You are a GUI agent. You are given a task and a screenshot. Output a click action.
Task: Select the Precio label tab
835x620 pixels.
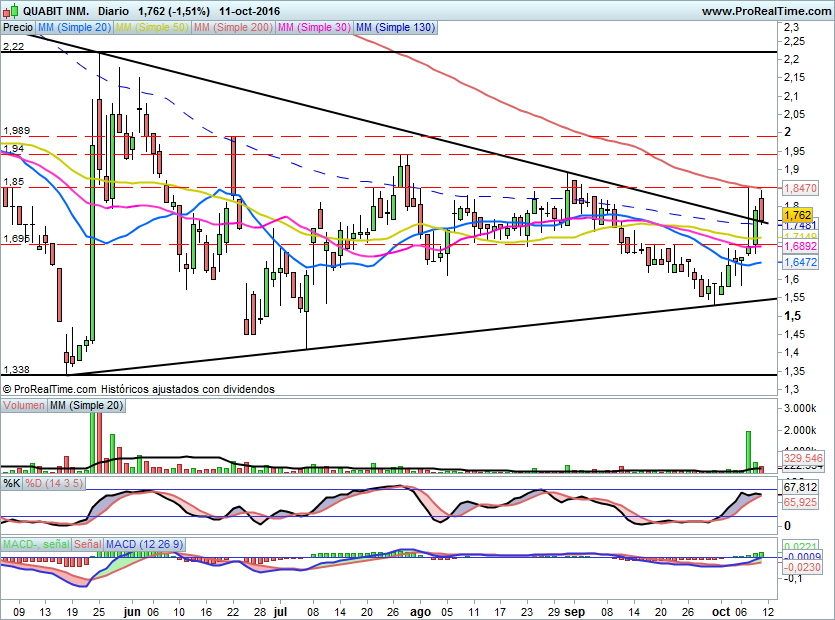pyautogui.click(x=17, y=28)
